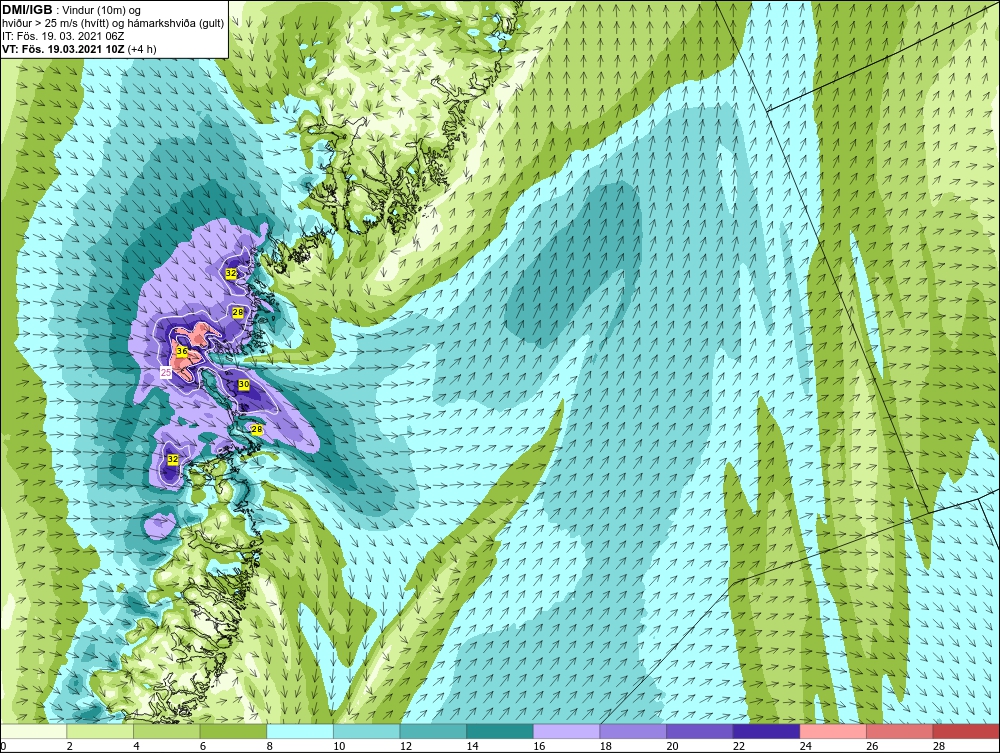Select the red swatch above 28 m/s
This screenshot has height=753, width=1000.
(966, 731)
